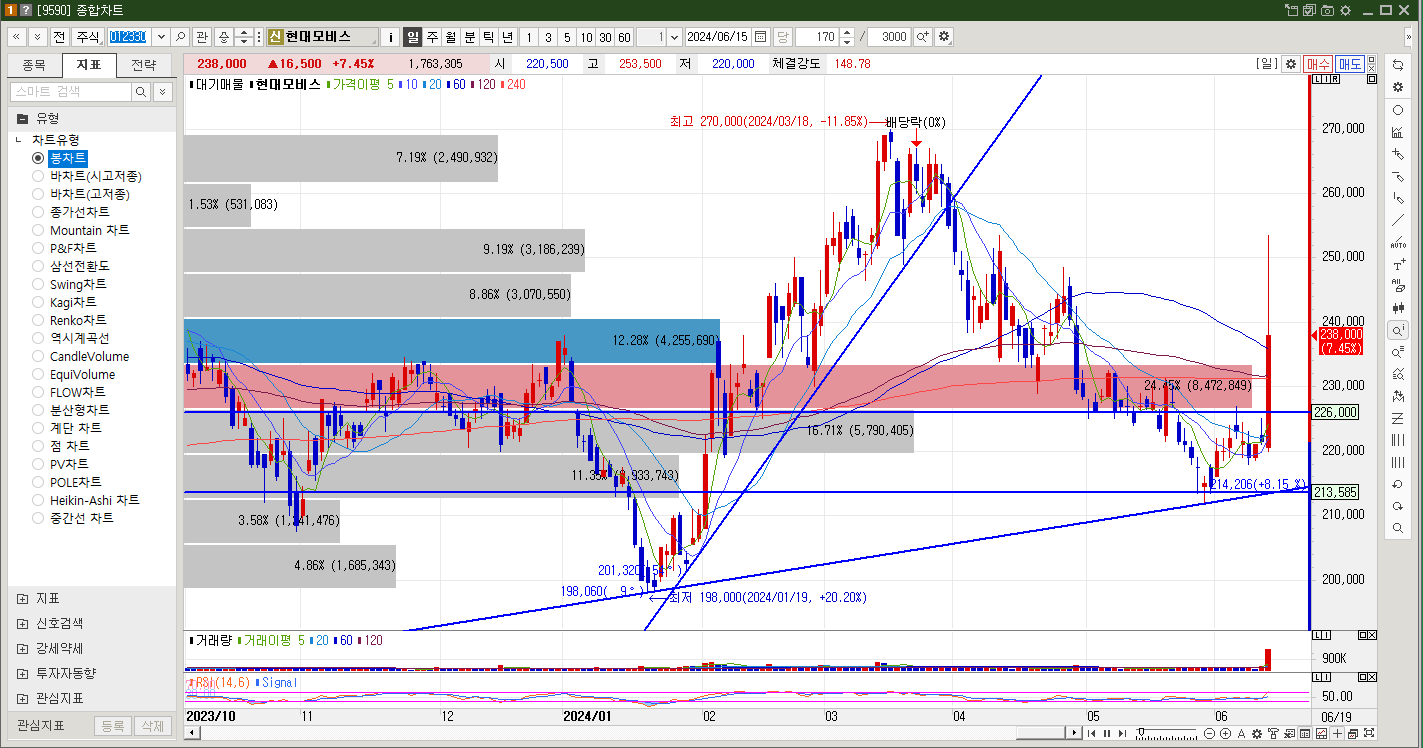Select the Mountain 차트 radio button
1423x748 pixels.
[38, 230]
